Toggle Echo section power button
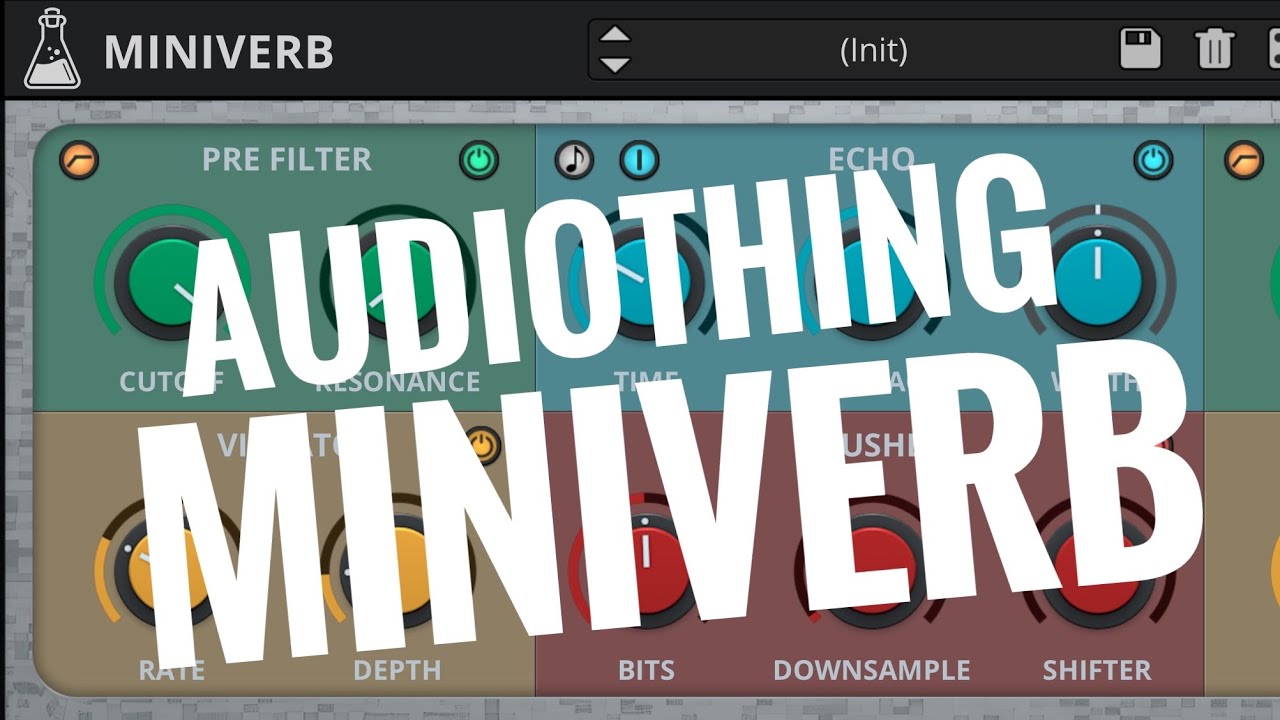This screenshot has width=1280, height=720. (x=1153, y=160)
